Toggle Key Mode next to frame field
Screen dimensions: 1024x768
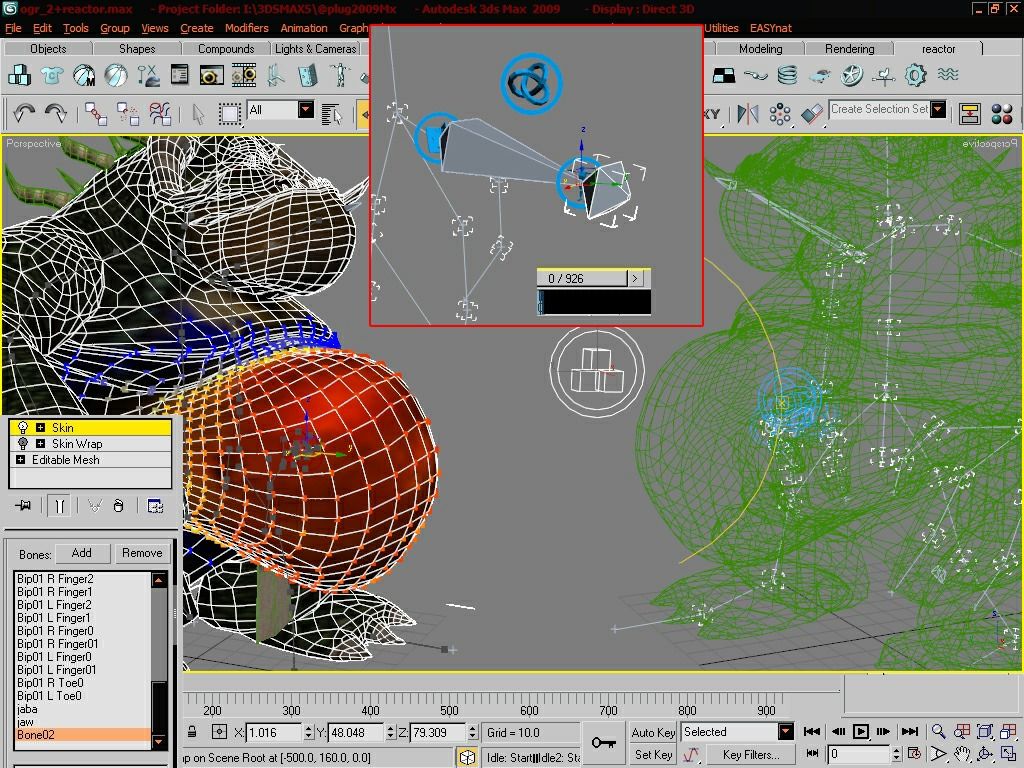click(x=812, y=754)
